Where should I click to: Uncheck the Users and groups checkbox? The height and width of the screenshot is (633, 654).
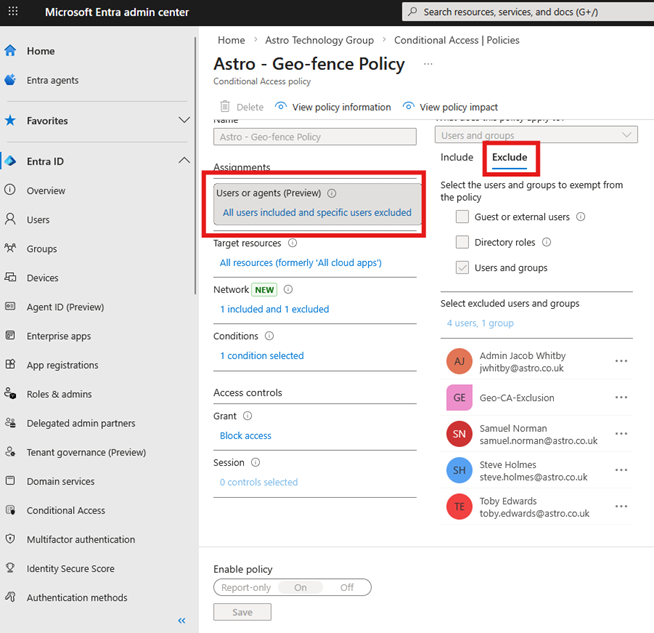[462, 268]
